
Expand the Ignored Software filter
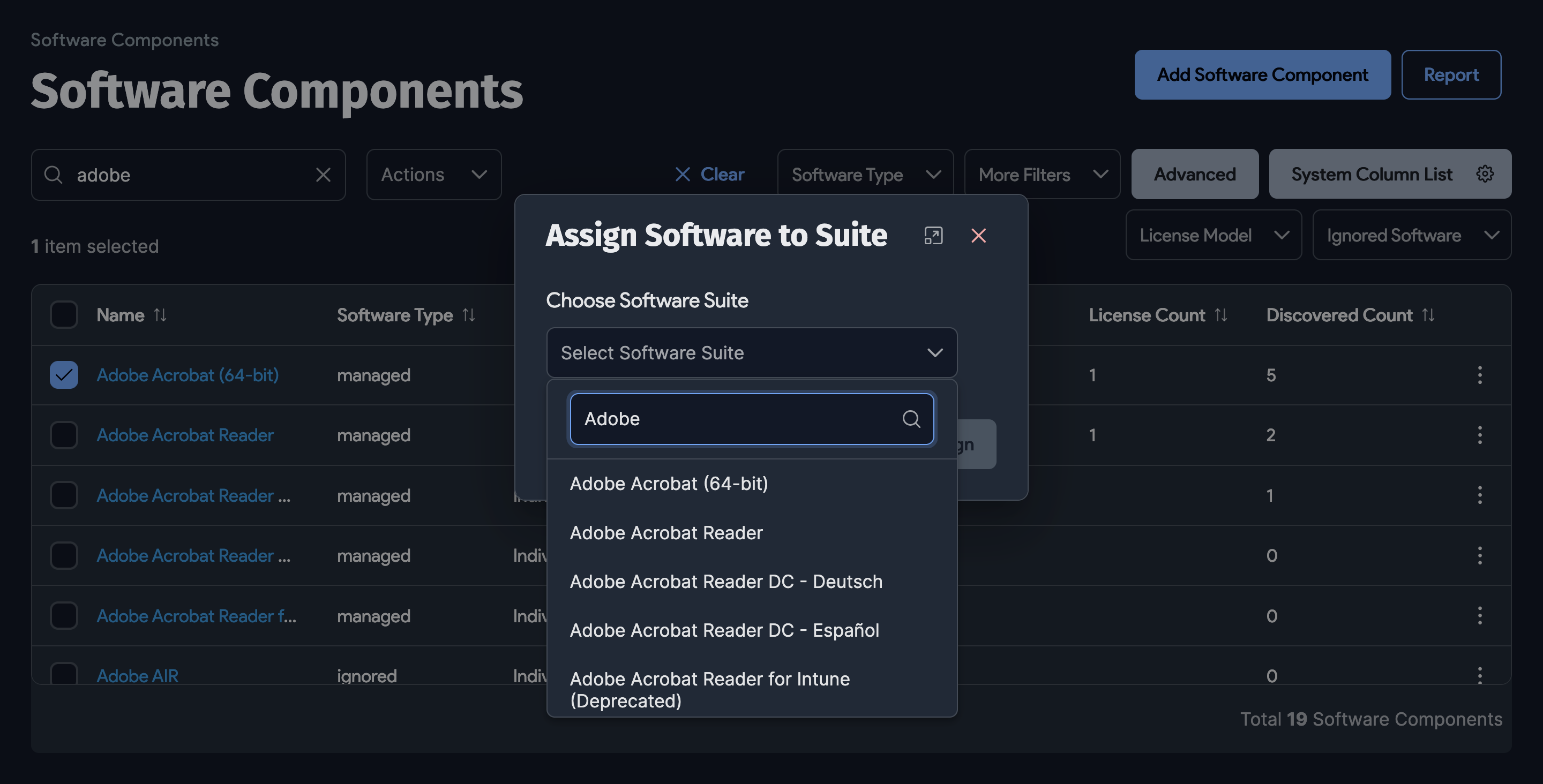click(x=1411, y=235)
